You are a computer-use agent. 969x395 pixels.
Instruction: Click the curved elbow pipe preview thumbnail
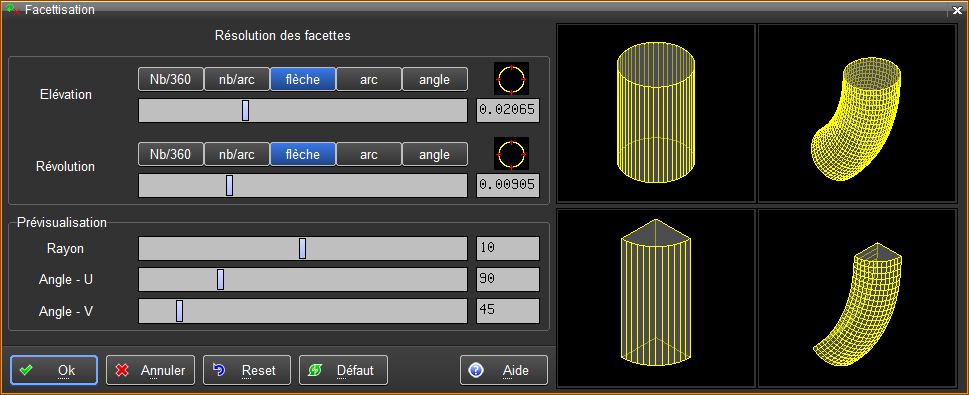click(x=856, y=113)
